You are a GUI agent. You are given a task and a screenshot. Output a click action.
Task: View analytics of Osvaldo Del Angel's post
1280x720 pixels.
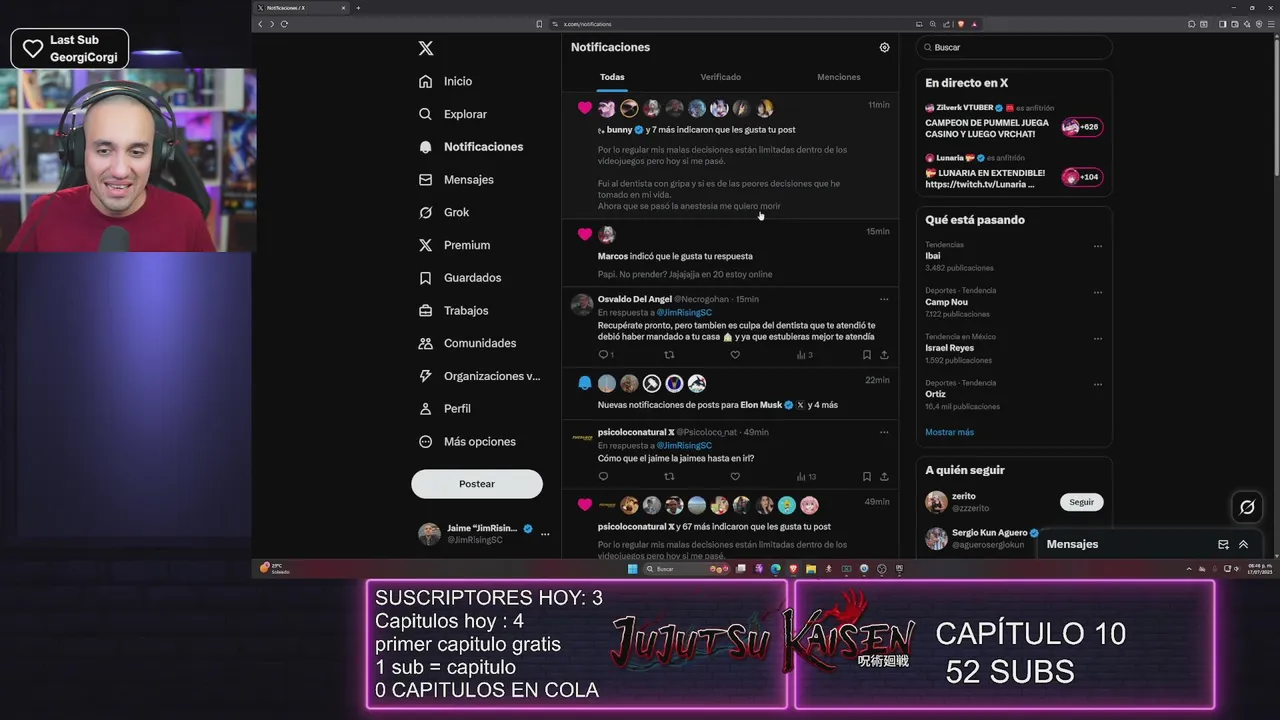pyautogui.click(x=804, y=355)
